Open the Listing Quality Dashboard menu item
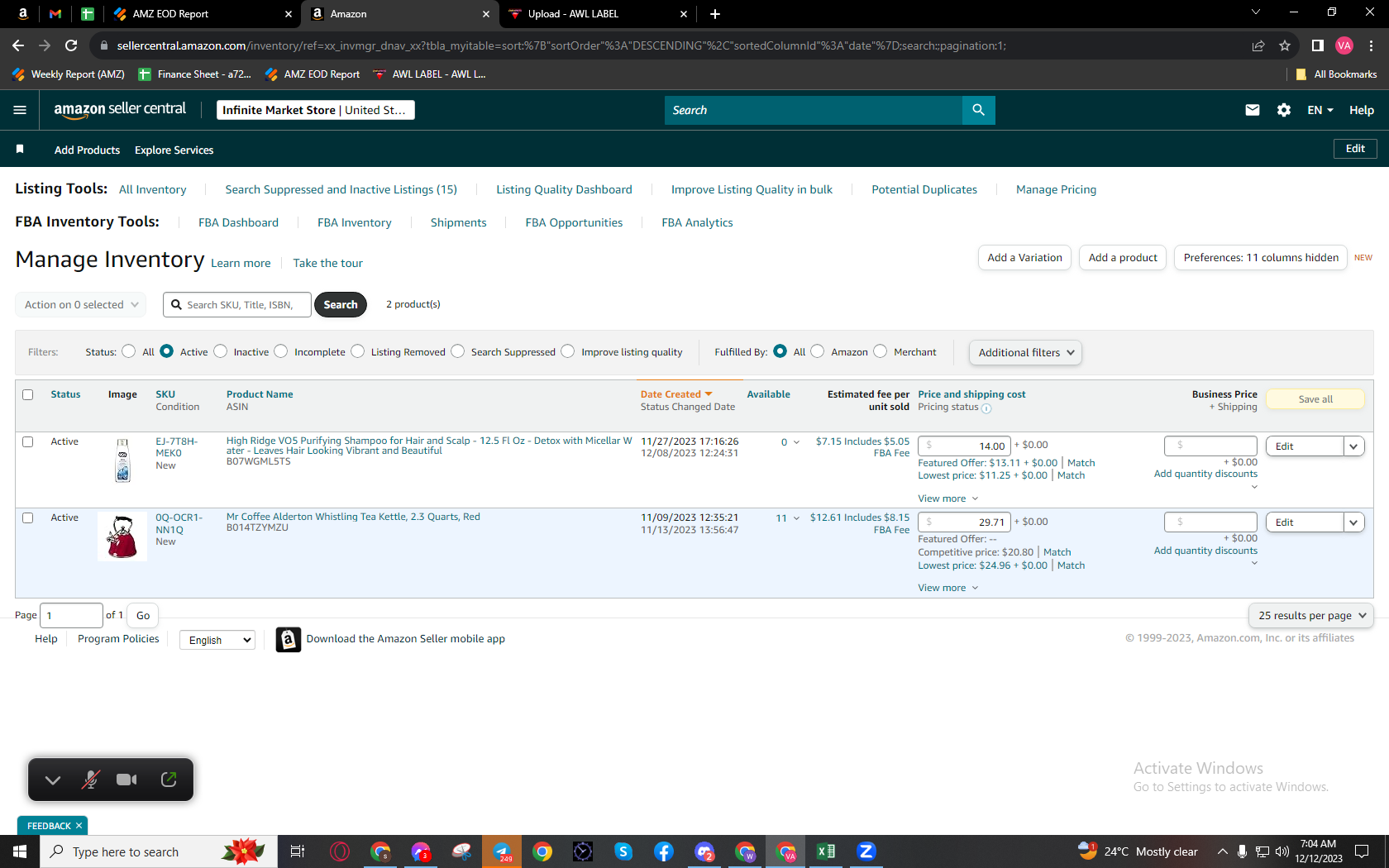Image resolution: width=1389 pixels, height=868 pixels. (564, 189)
